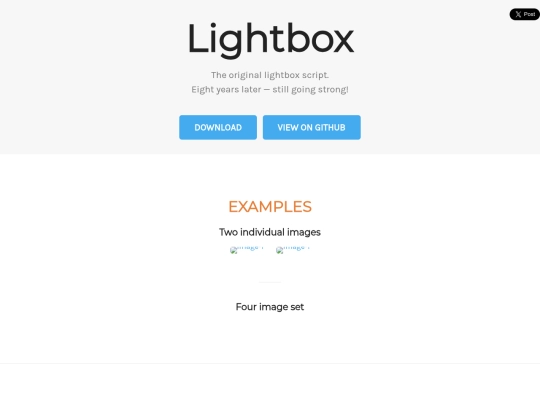Click the alt text of second image link
540x405 pixels.
tap(297, 248)
